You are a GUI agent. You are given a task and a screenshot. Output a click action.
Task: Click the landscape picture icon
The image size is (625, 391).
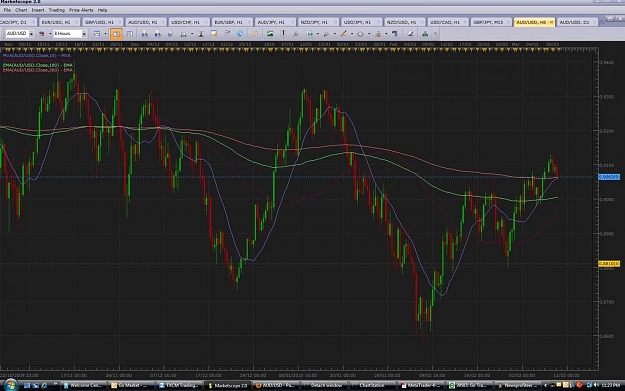(270, 34)
